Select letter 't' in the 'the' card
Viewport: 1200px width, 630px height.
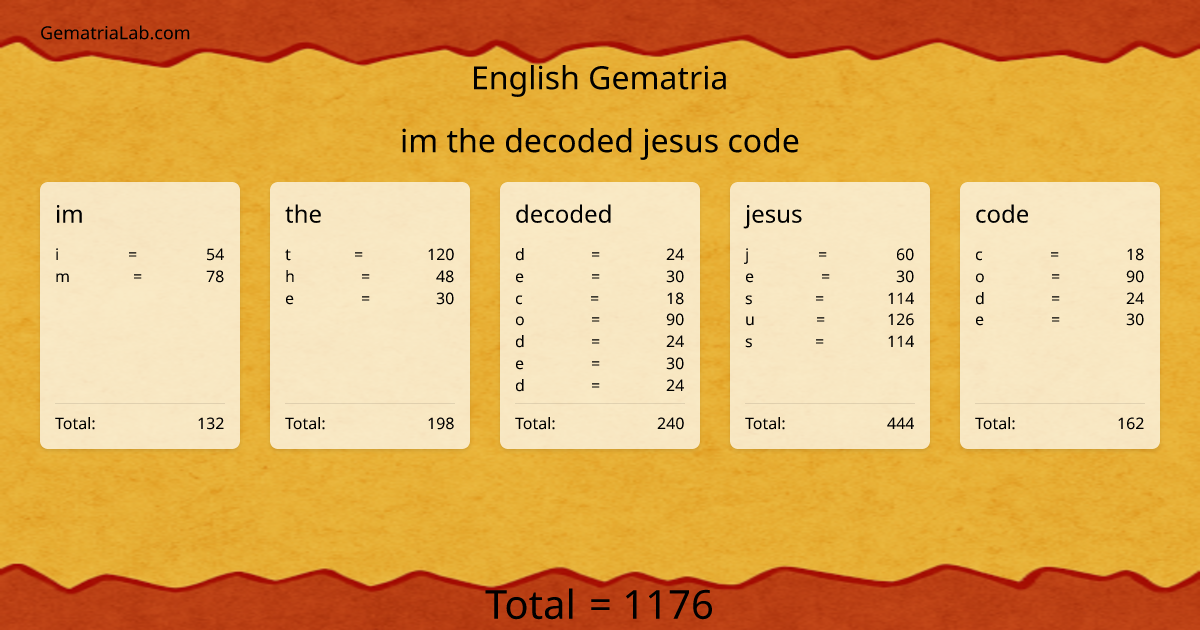coord(288,254)
